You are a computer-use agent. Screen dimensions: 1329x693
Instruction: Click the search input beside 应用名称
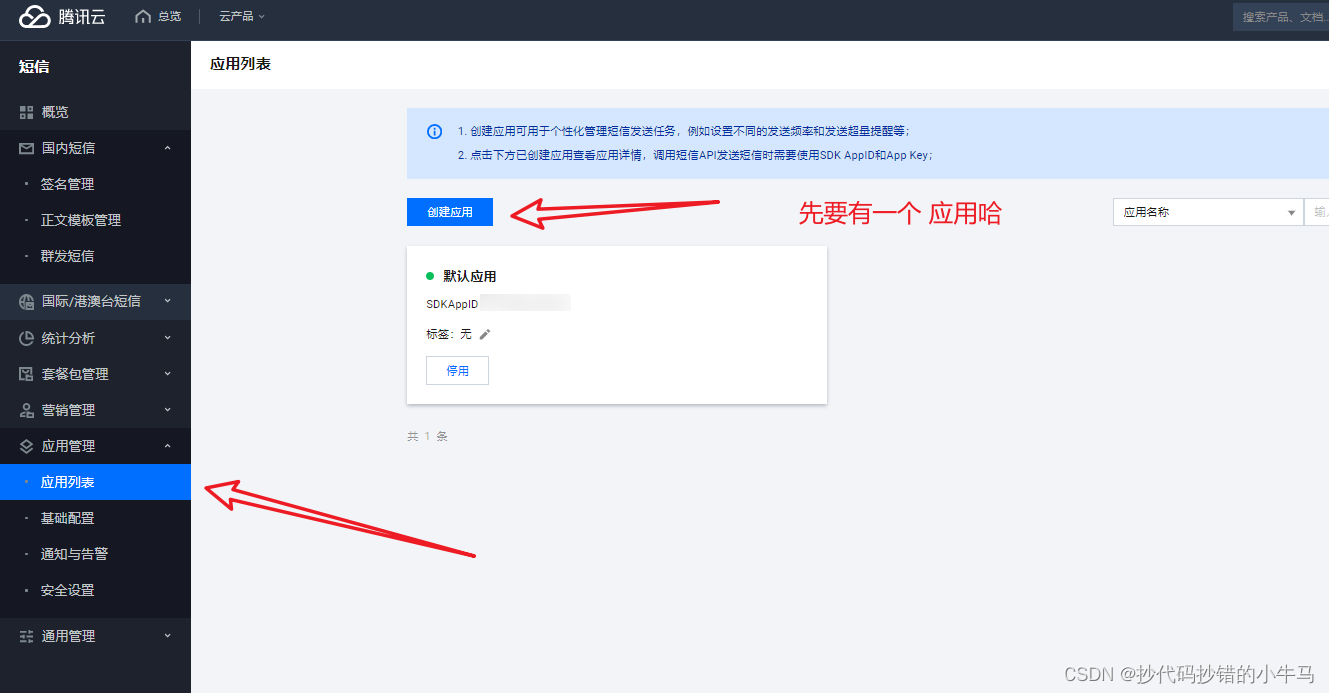click(1316, 212)
